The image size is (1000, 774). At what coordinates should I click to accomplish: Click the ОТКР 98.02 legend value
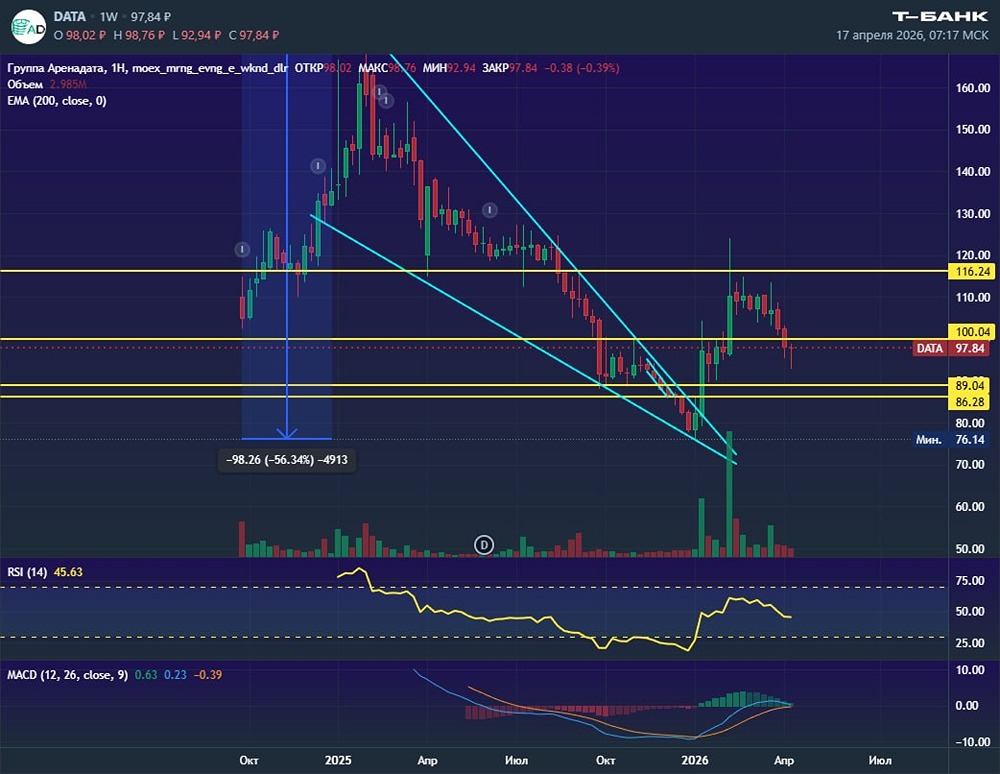tap(323, 68)
